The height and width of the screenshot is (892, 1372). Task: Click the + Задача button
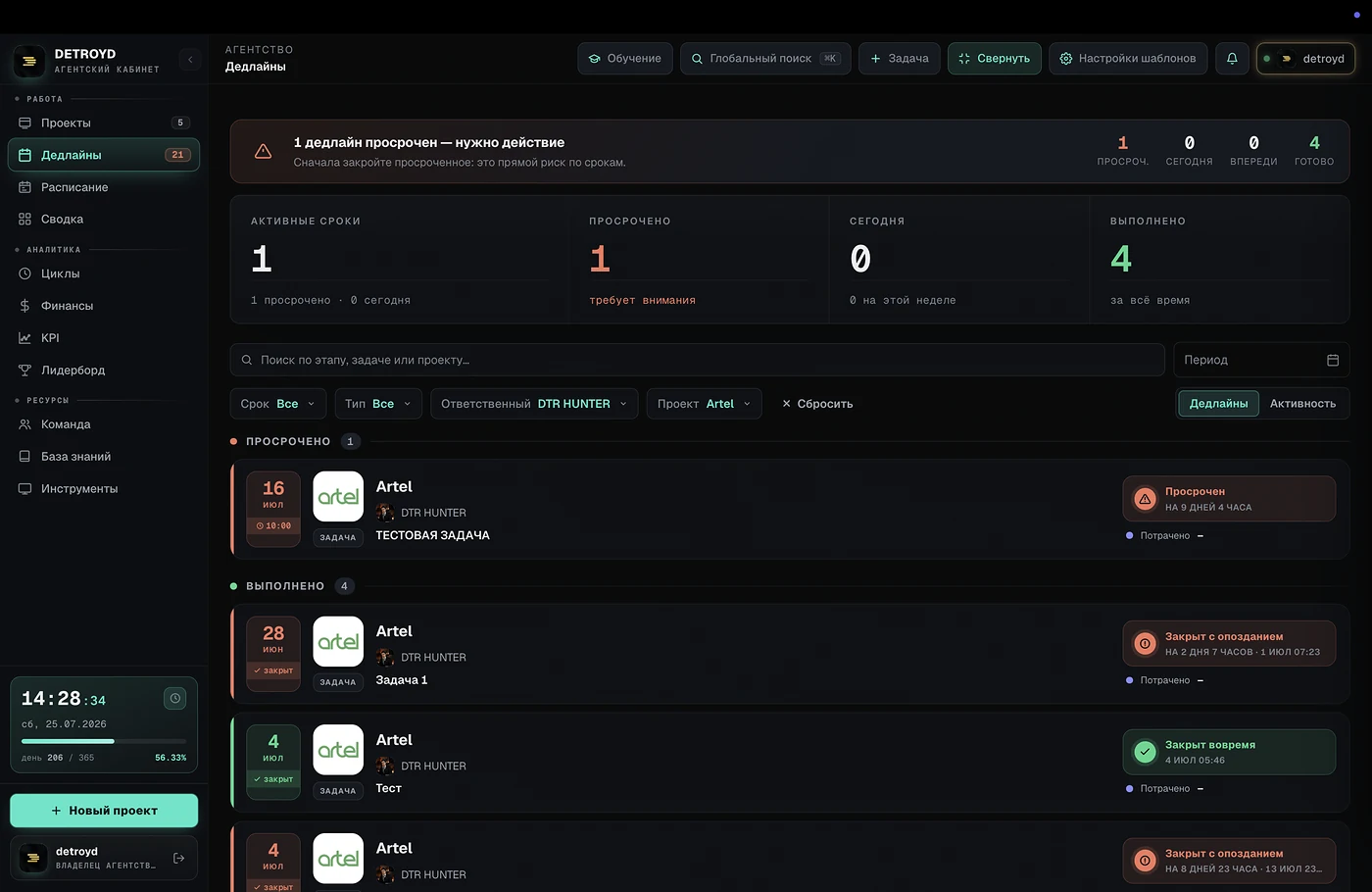point(900,59)
